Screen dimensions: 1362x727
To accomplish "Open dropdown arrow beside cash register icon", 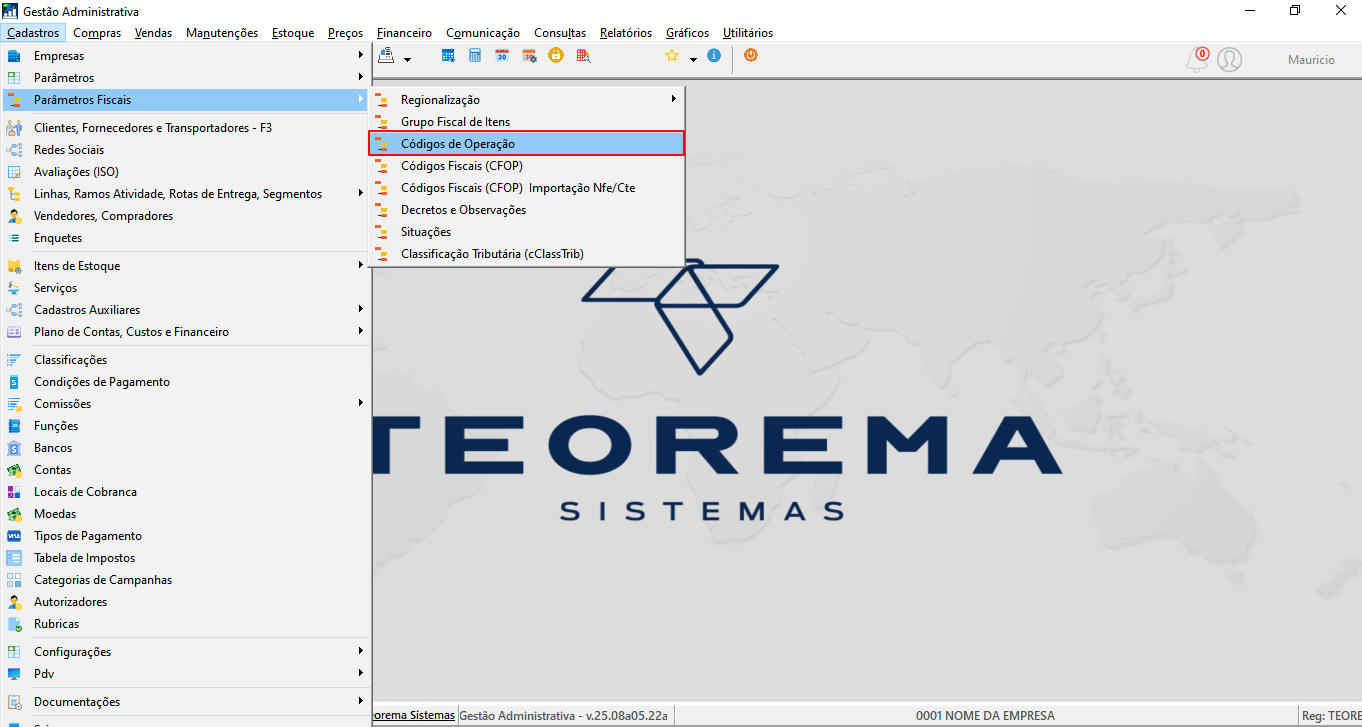I will tap(407, 60).
